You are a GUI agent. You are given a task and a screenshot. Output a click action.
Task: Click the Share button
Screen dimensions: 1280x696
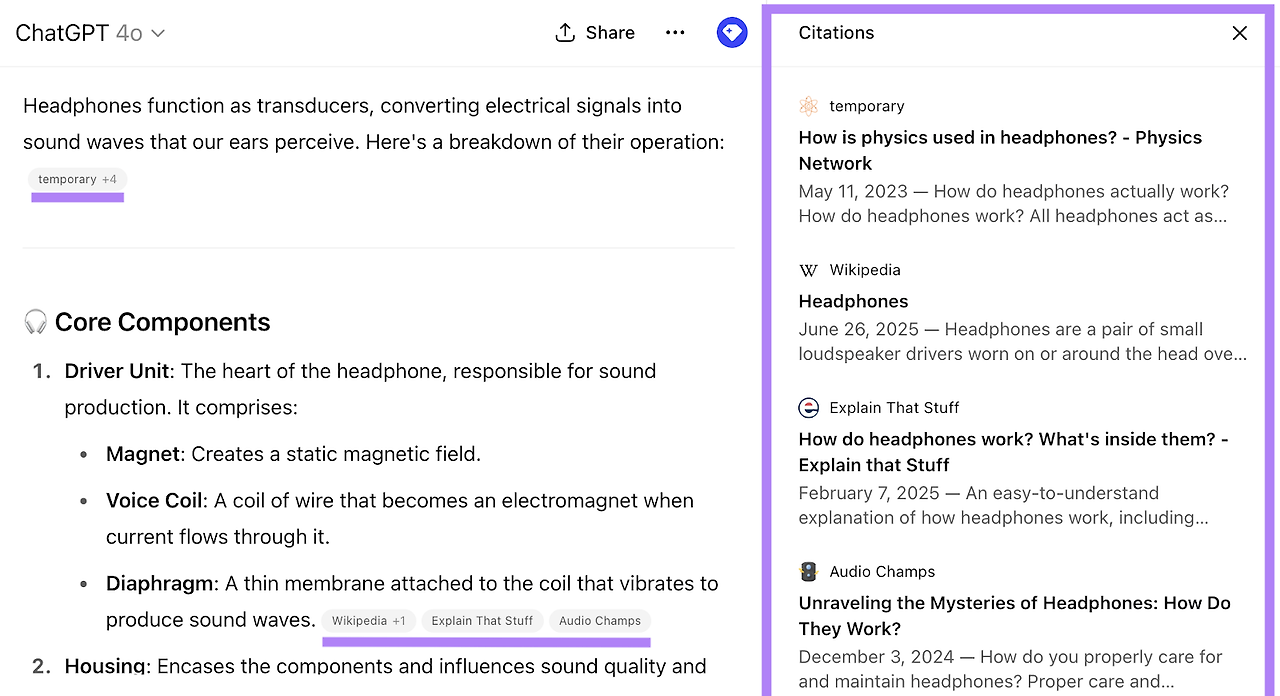click(x=595, y=33)
